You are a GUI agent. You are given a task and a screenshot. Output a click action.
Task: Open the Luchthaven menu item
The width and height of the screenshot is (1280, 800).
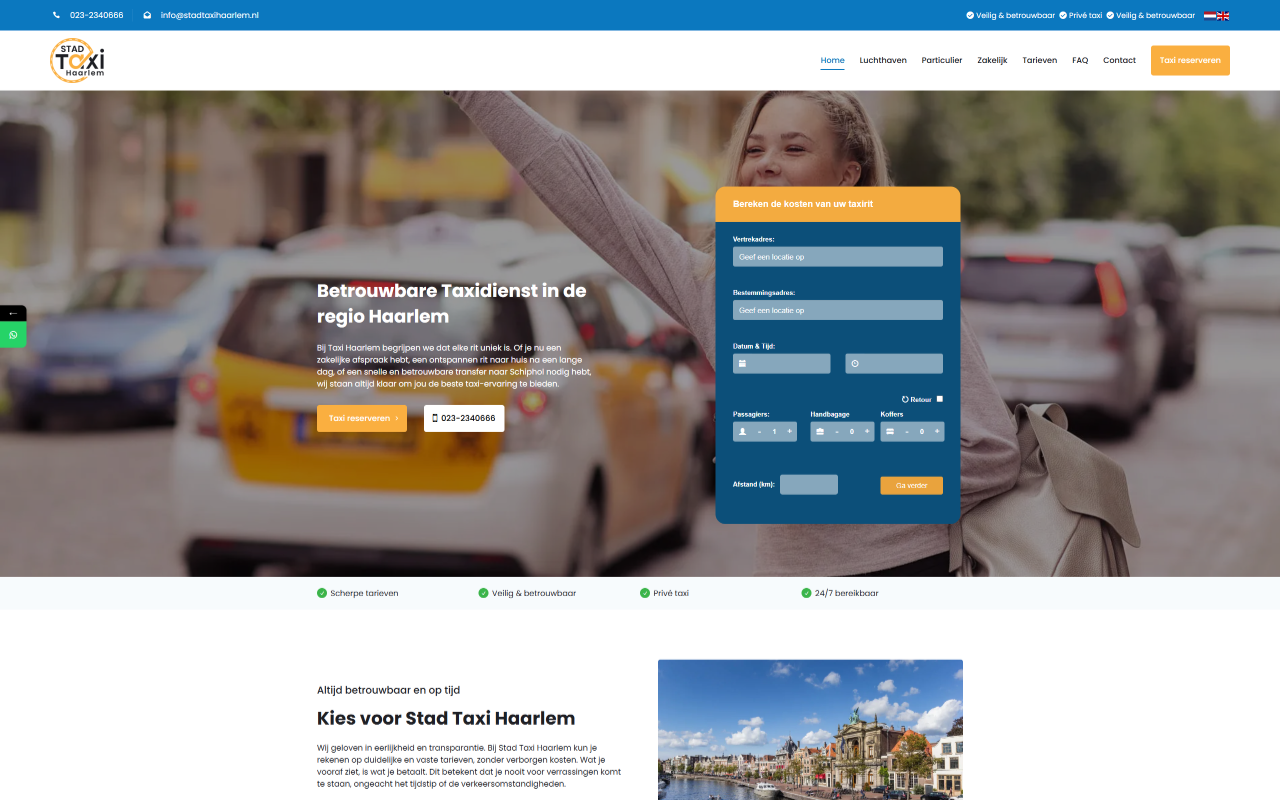pos(883,60)
